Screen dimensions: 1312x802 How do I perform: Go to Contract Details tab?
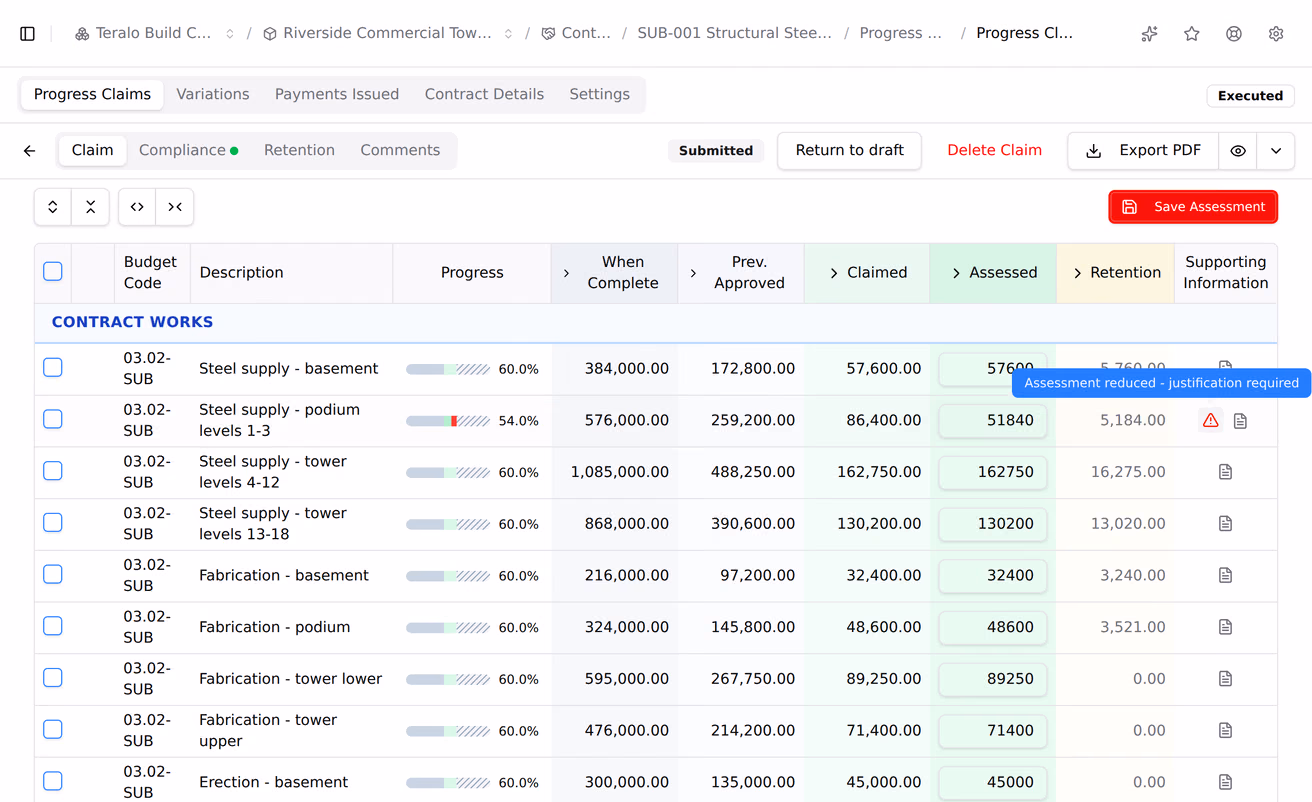coord(484,94)
